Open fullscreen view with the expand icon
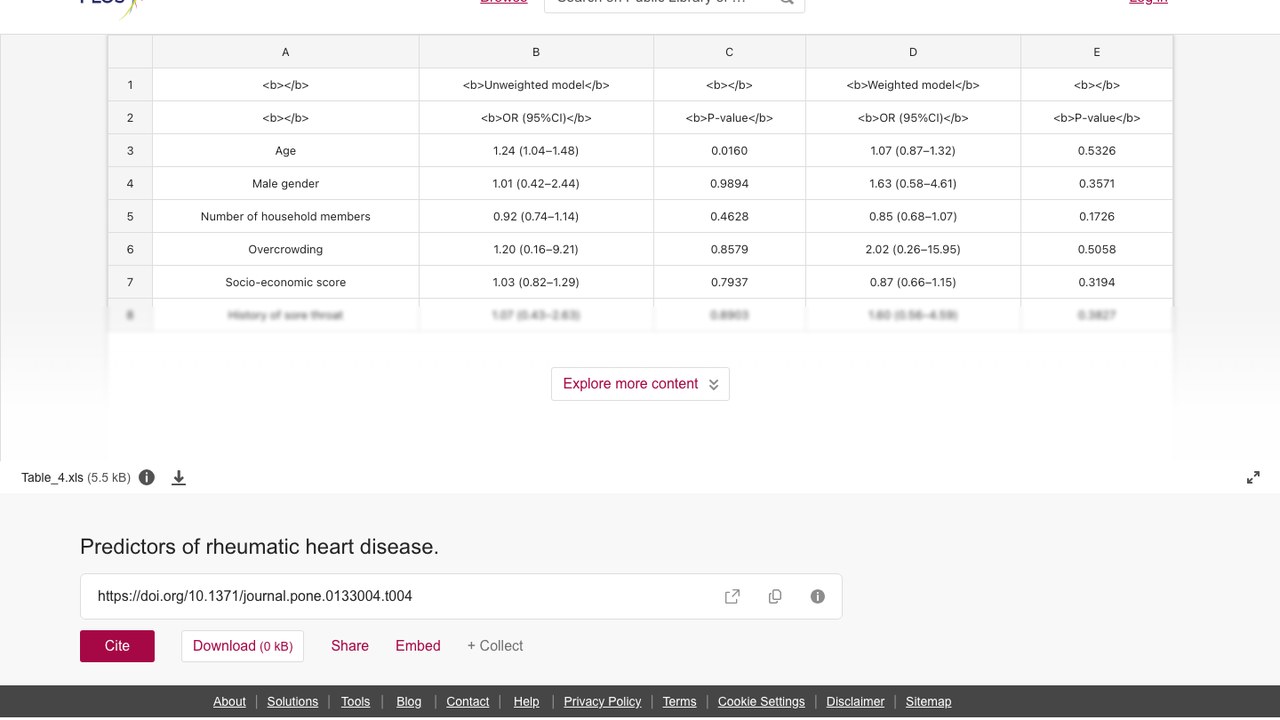1280x720 pixels. click(1253, 477)
